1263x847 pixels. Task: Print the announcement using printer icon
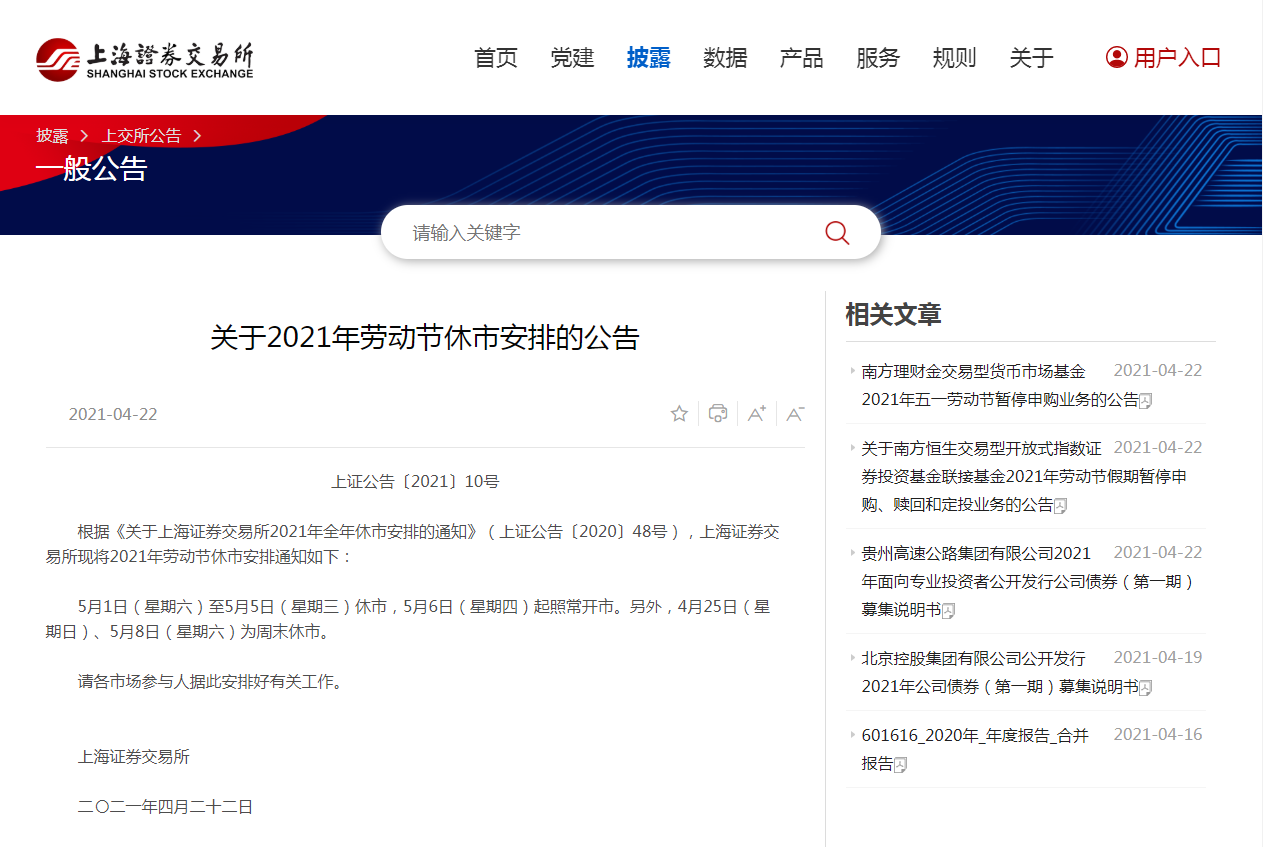(718, 414)
